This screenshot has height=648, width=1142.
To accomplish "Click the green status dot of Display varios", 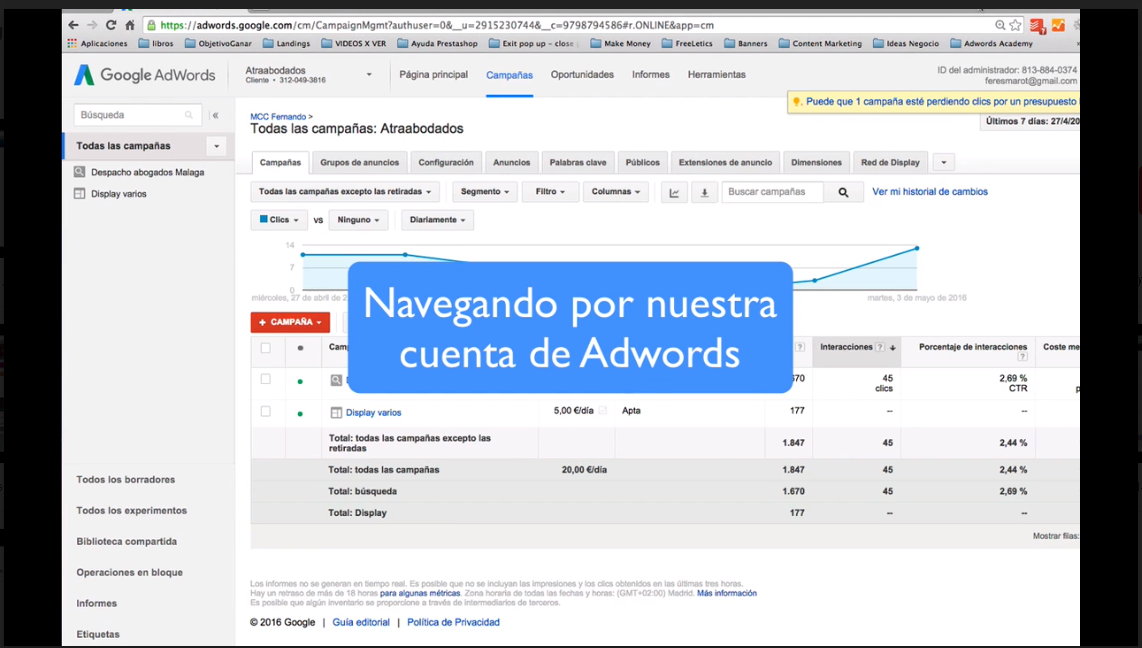I will coord(300,414).
